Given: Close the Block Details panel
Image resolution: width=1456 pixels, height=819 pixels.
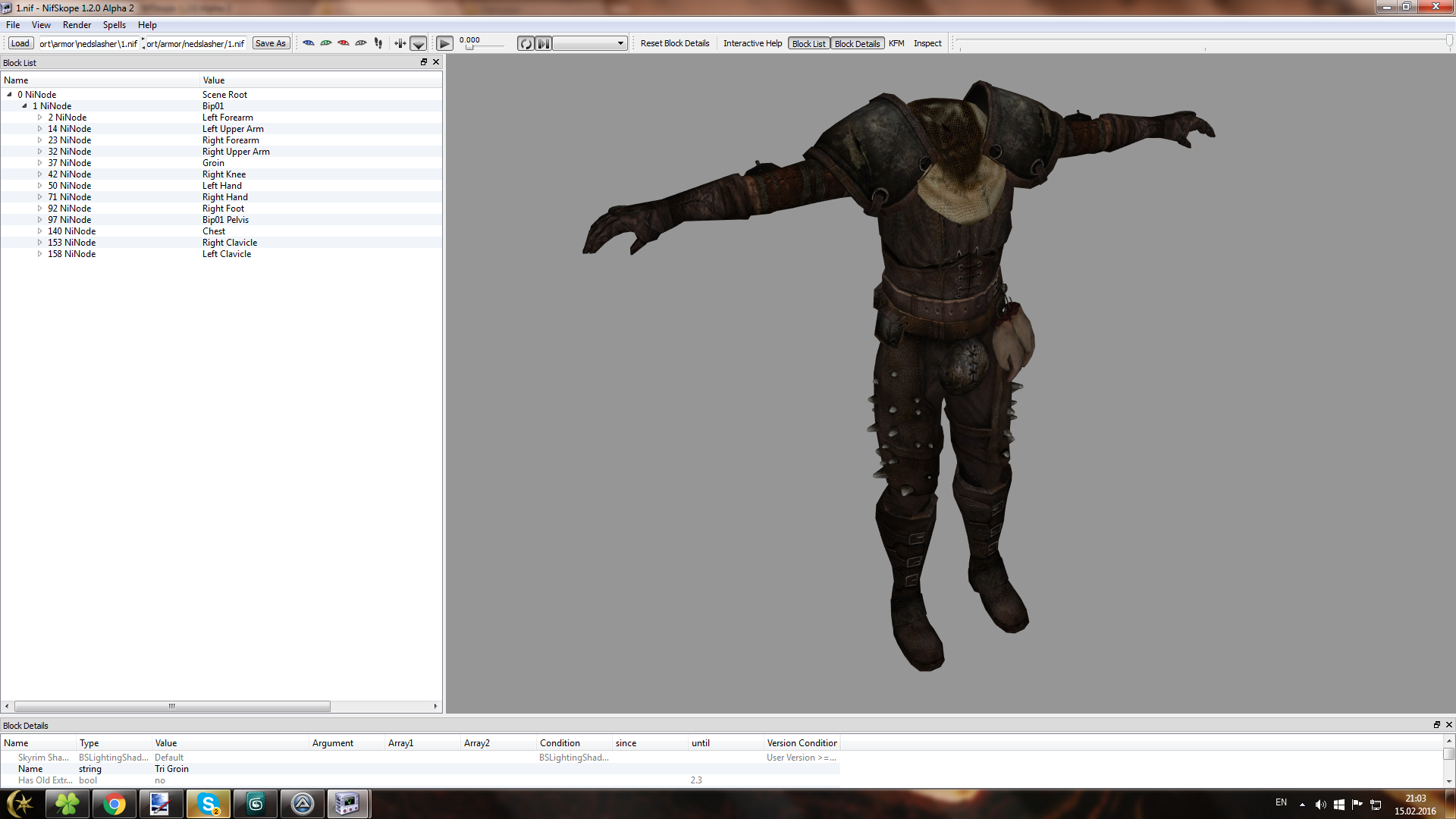Looking at the screenshot, I should pos(1448,725).
